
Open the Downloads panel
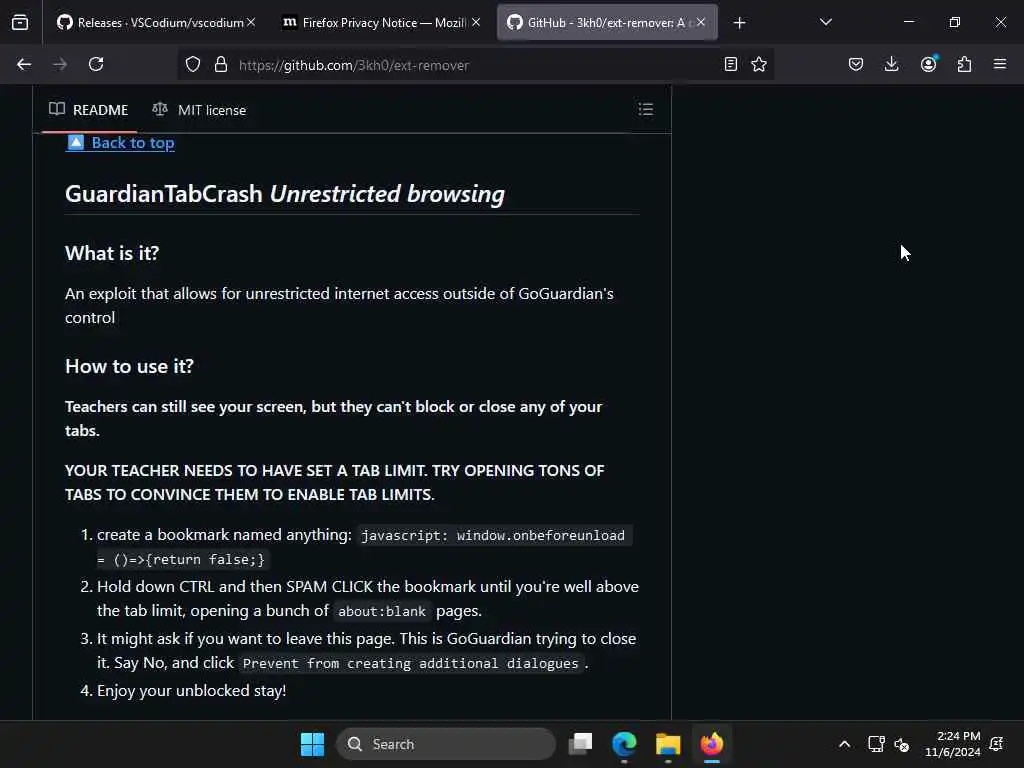pos(891,64)
